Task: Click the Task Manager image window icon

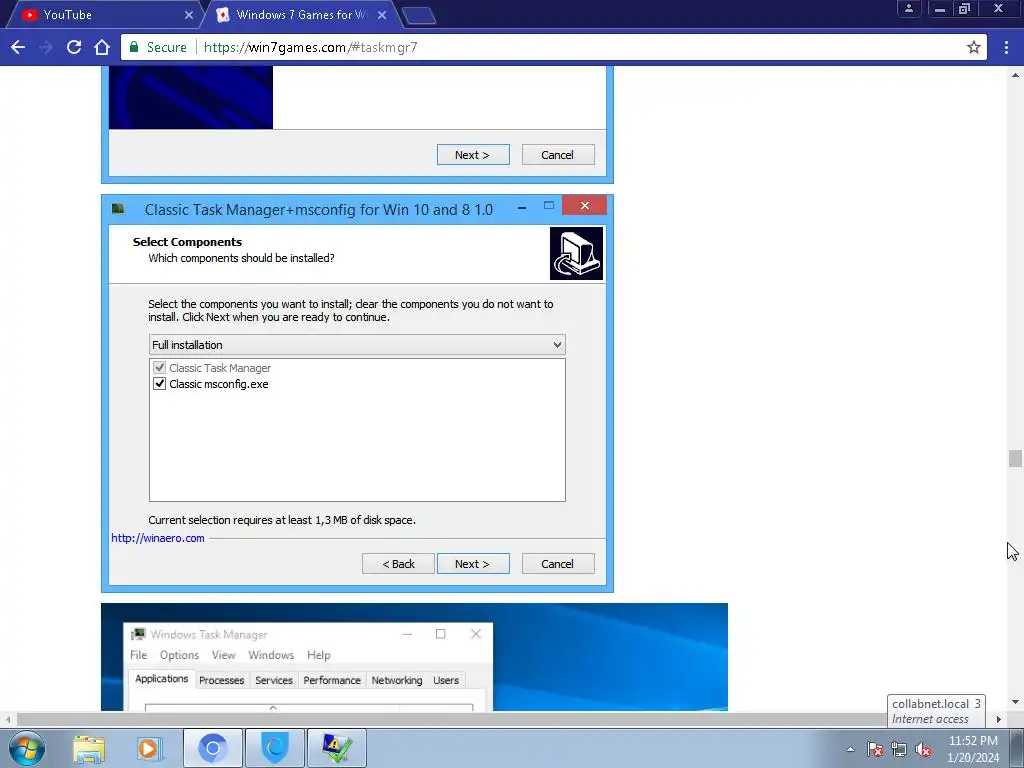Action: (138, 634)
